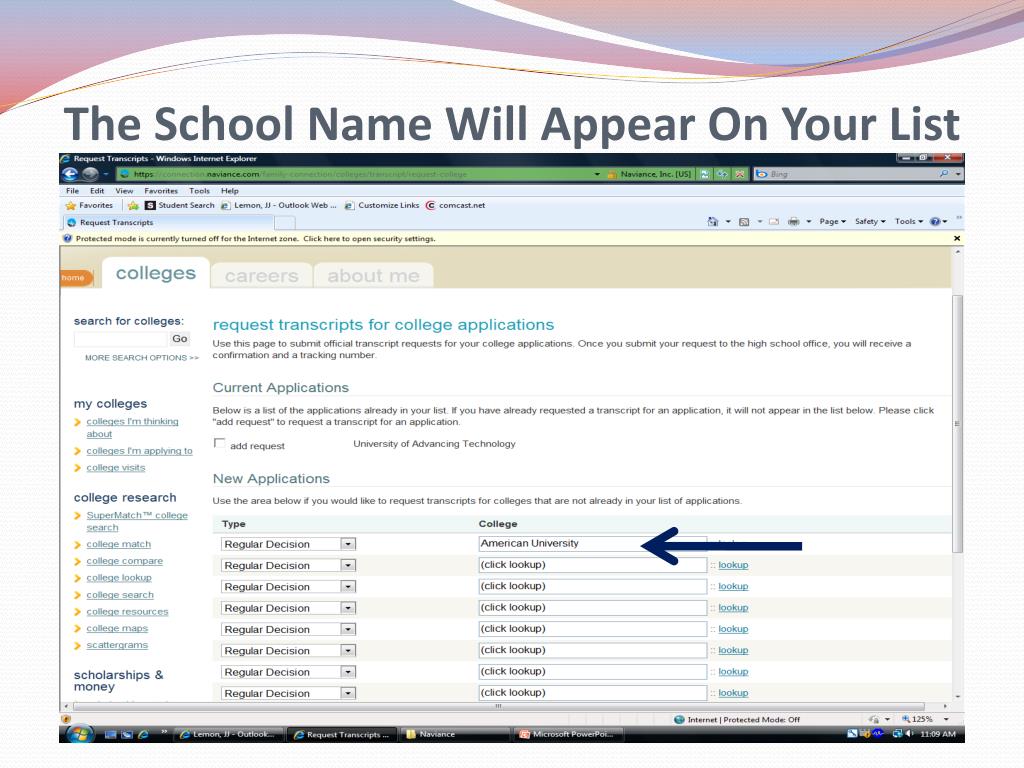Open the View menu
The image size is (1024, 768).
[x=124, y=191]
